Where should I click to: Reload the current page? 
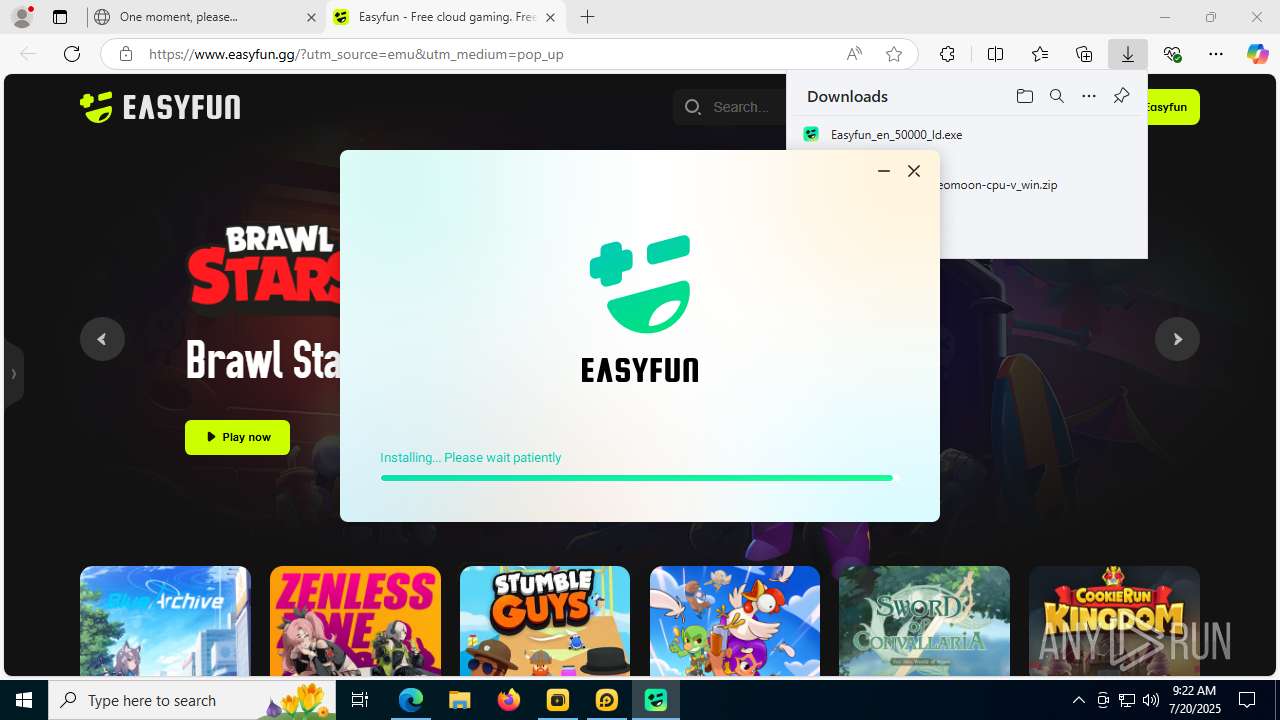click(72, 54)
